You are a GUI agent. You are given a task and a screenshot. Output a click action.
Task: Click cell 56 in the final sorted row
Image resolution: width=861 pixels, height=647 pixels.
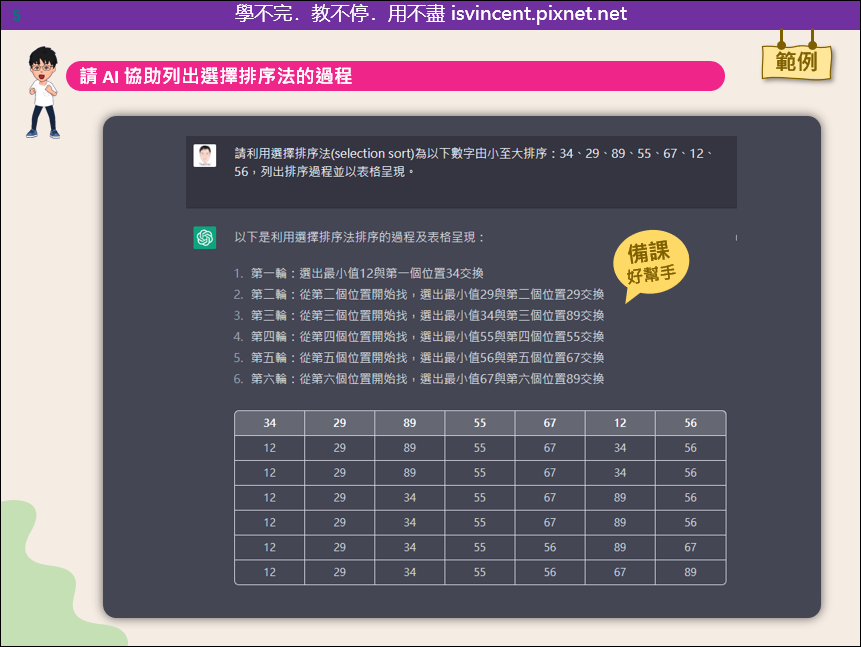[550, 572]
